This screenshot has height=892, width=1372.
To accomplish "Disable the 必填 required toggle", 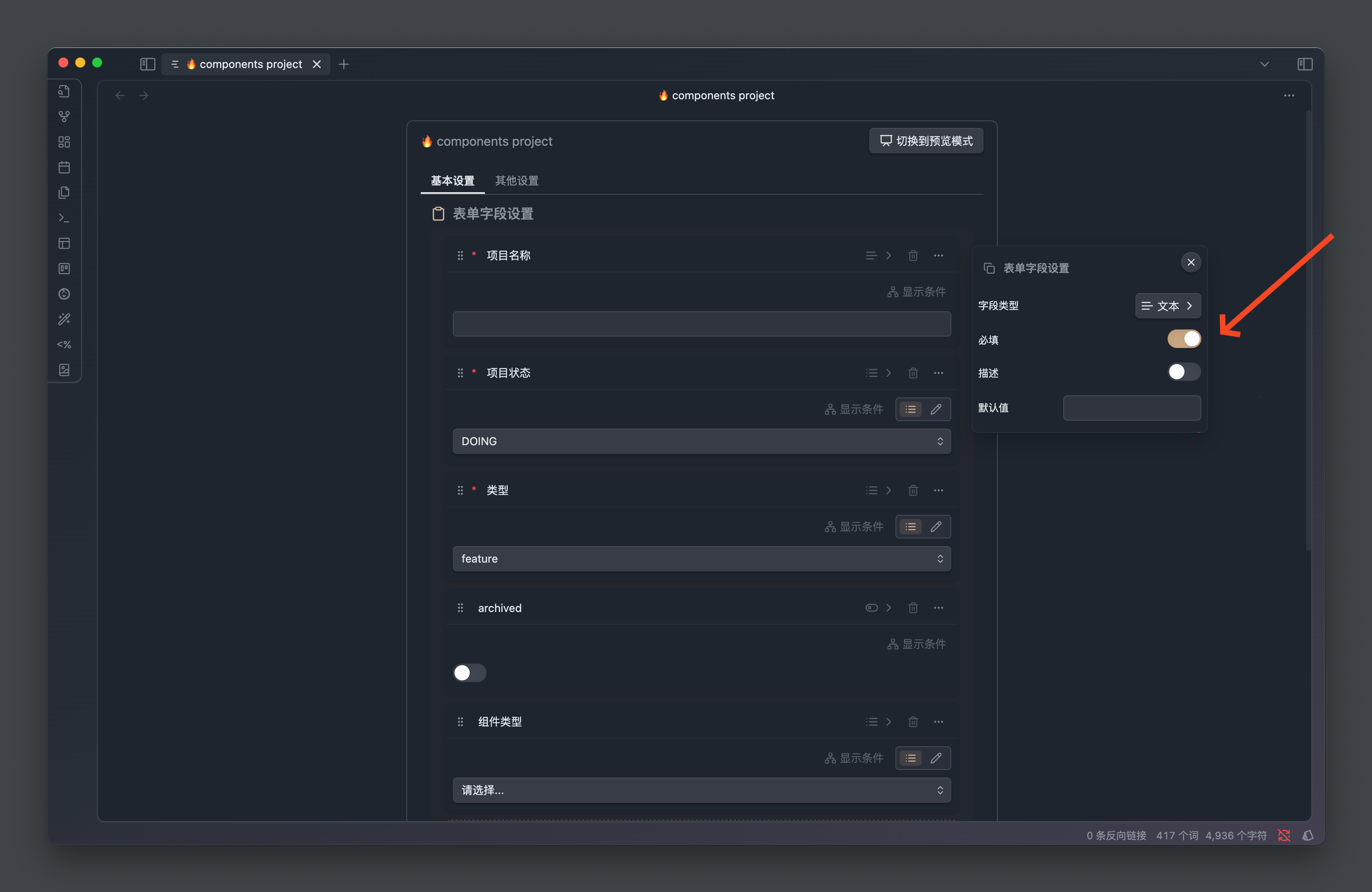I will pos(1184,339).
